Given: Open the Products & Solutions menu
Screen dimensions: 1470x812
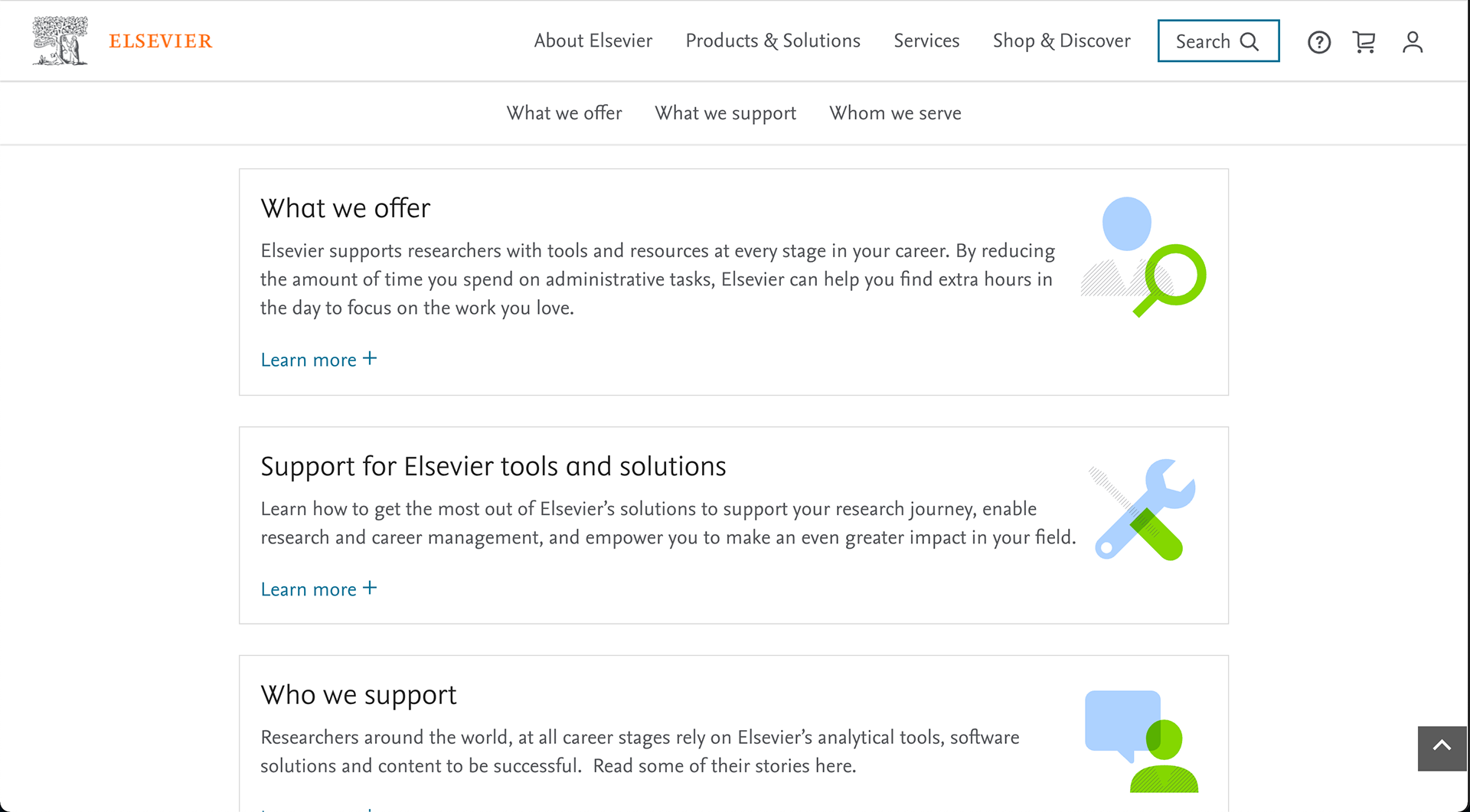Looking at the screenshot, I should (773, 41).
